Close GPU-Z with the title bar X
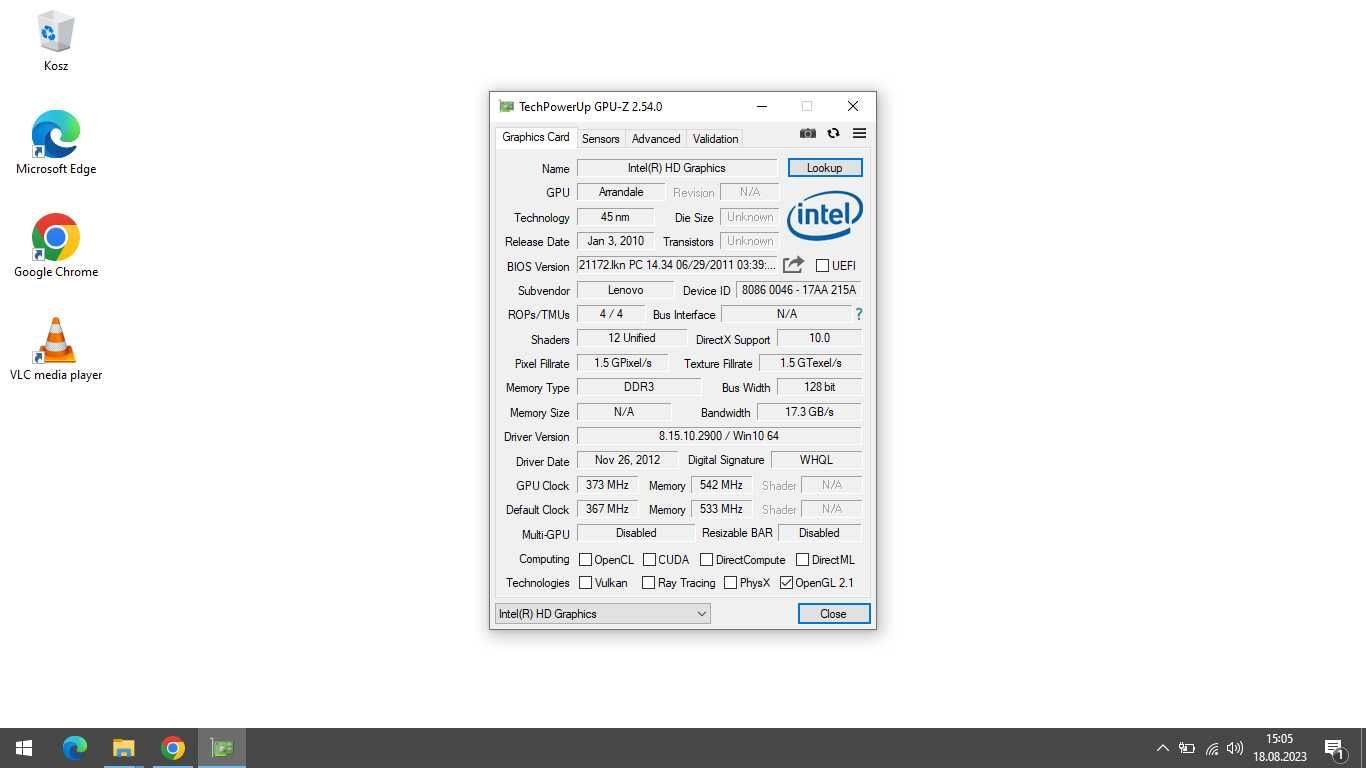Image resolution: width=1366 pixels, height=768 pixels. (853, 106)
